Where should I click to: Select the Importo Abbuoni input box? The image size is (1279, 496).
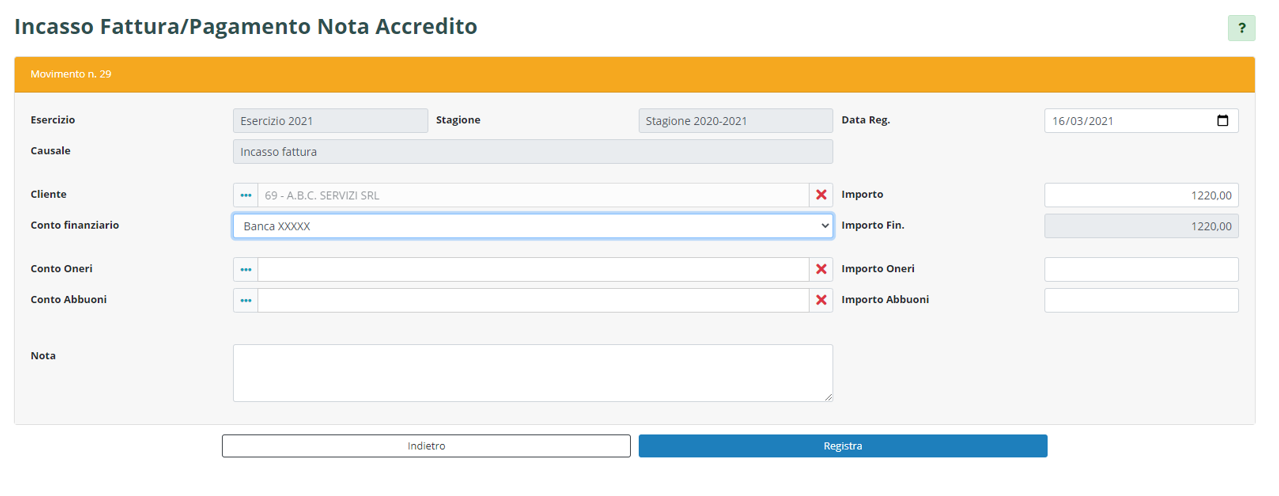(x=1140, y=300)
